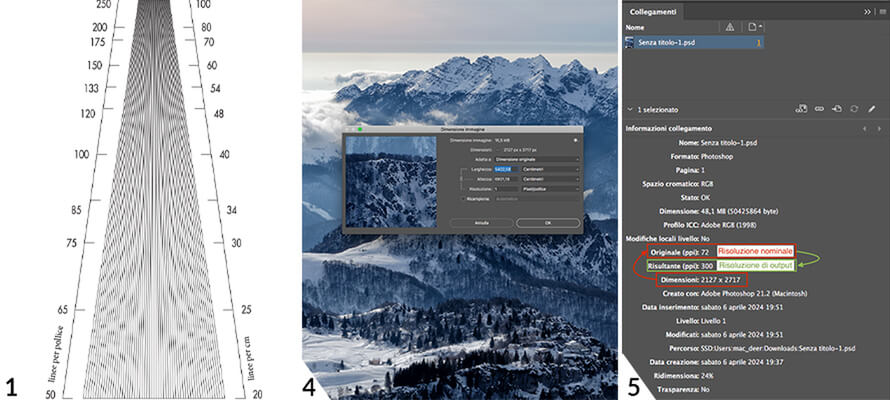Screen dimensions: 890x400
Task: Open the Larghezza units dropdown
Action: coord(552,168)
